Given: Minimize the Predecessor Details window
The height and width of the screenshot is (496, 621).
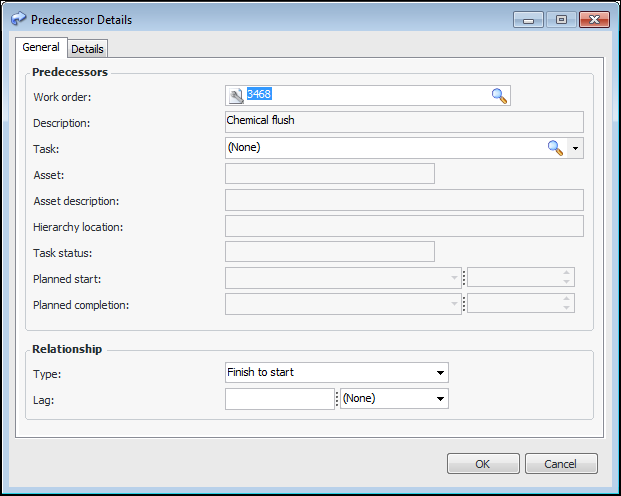Looking at the screenshot, I should click(x=528, y=19).
